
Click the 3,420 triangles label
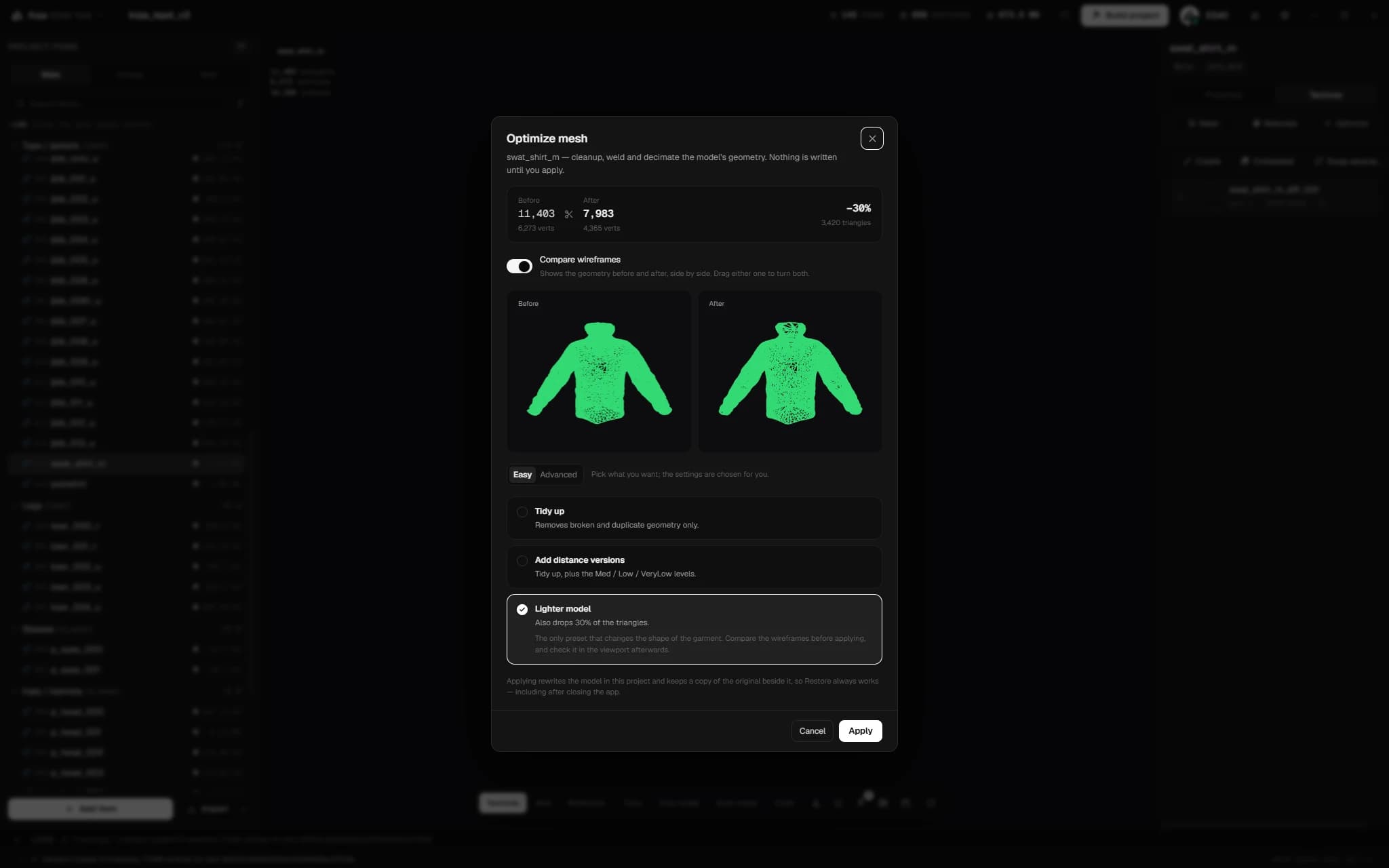point(846,223)
